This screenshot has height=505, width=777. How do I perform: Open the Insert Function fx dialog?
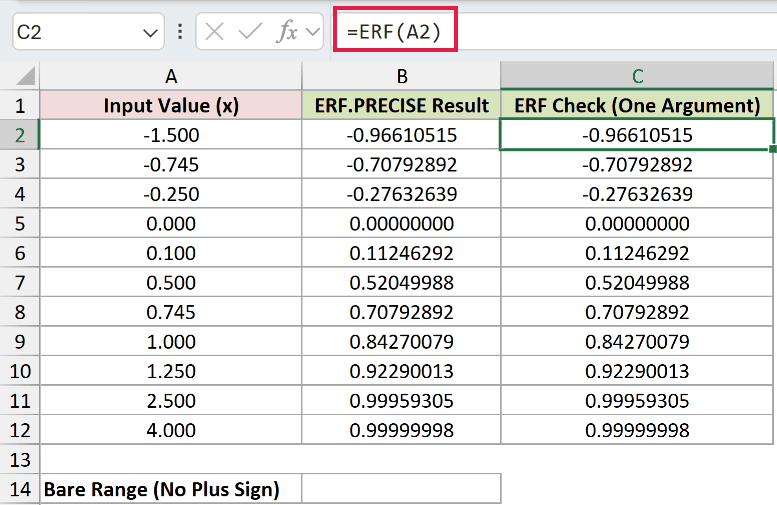(x=287, y=32)
